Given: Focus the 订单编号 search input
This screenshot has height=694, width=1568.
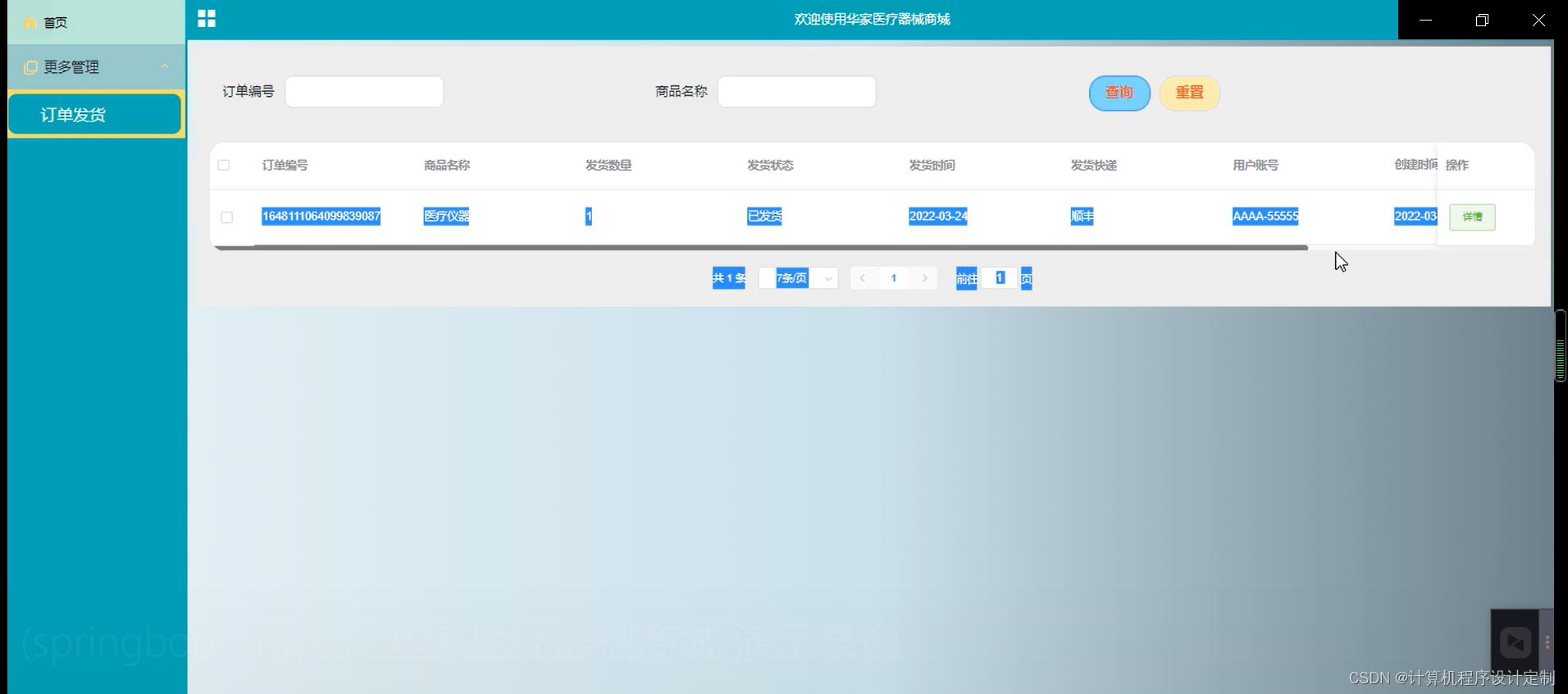Looking at the screenshot, I should point(364,92).
